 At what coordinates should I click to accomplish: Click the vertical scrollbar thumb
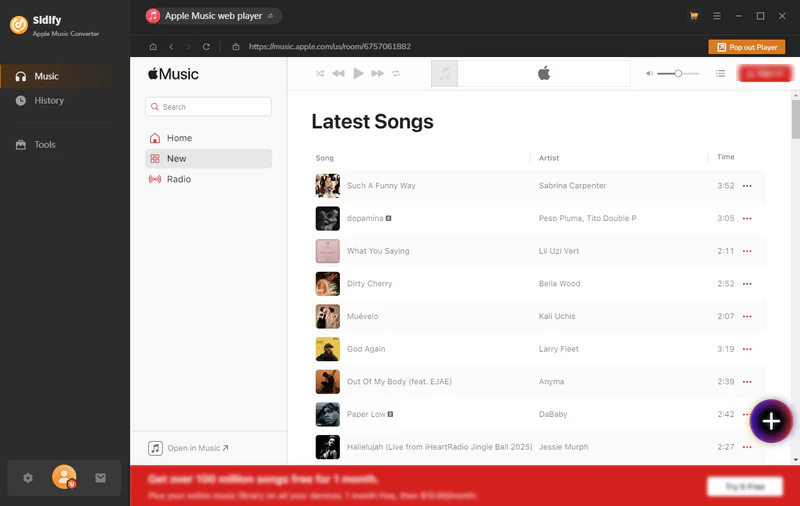pos(795,119)
